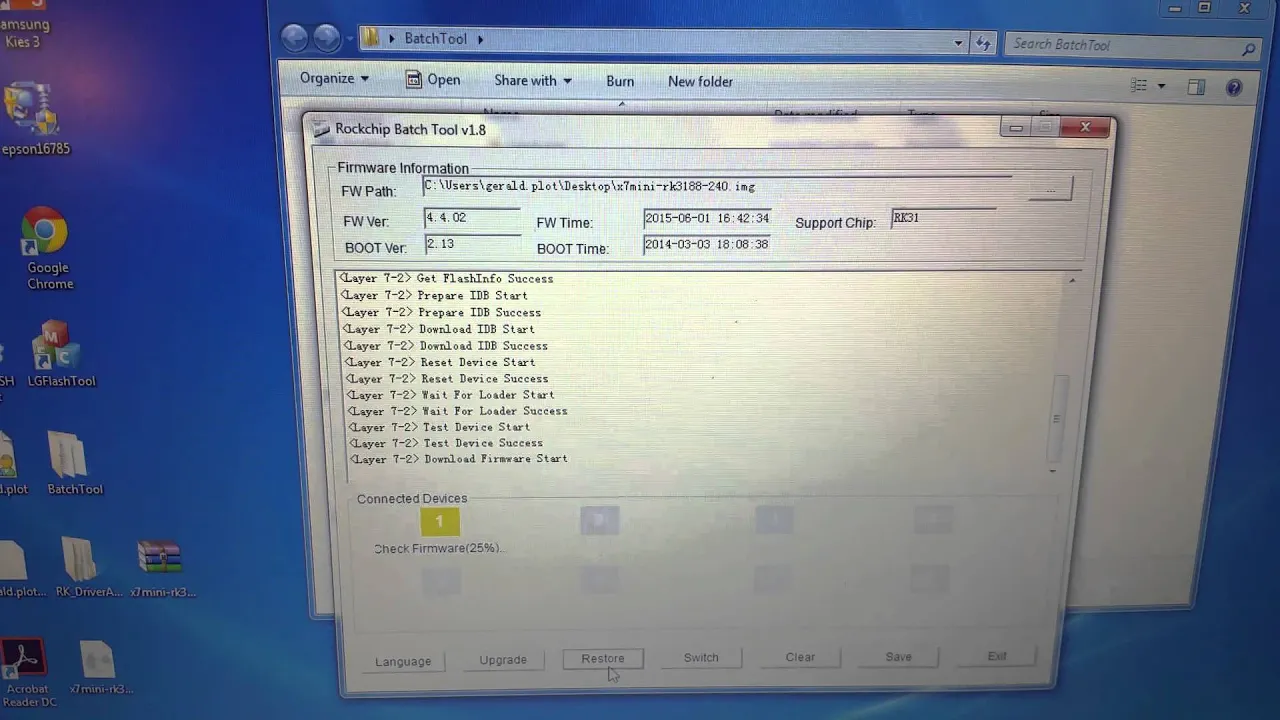The height and width of the screenshot is (720, 1280).
Task: Click the Exit button
Action: pyautogui.click(x=997, y=656)
